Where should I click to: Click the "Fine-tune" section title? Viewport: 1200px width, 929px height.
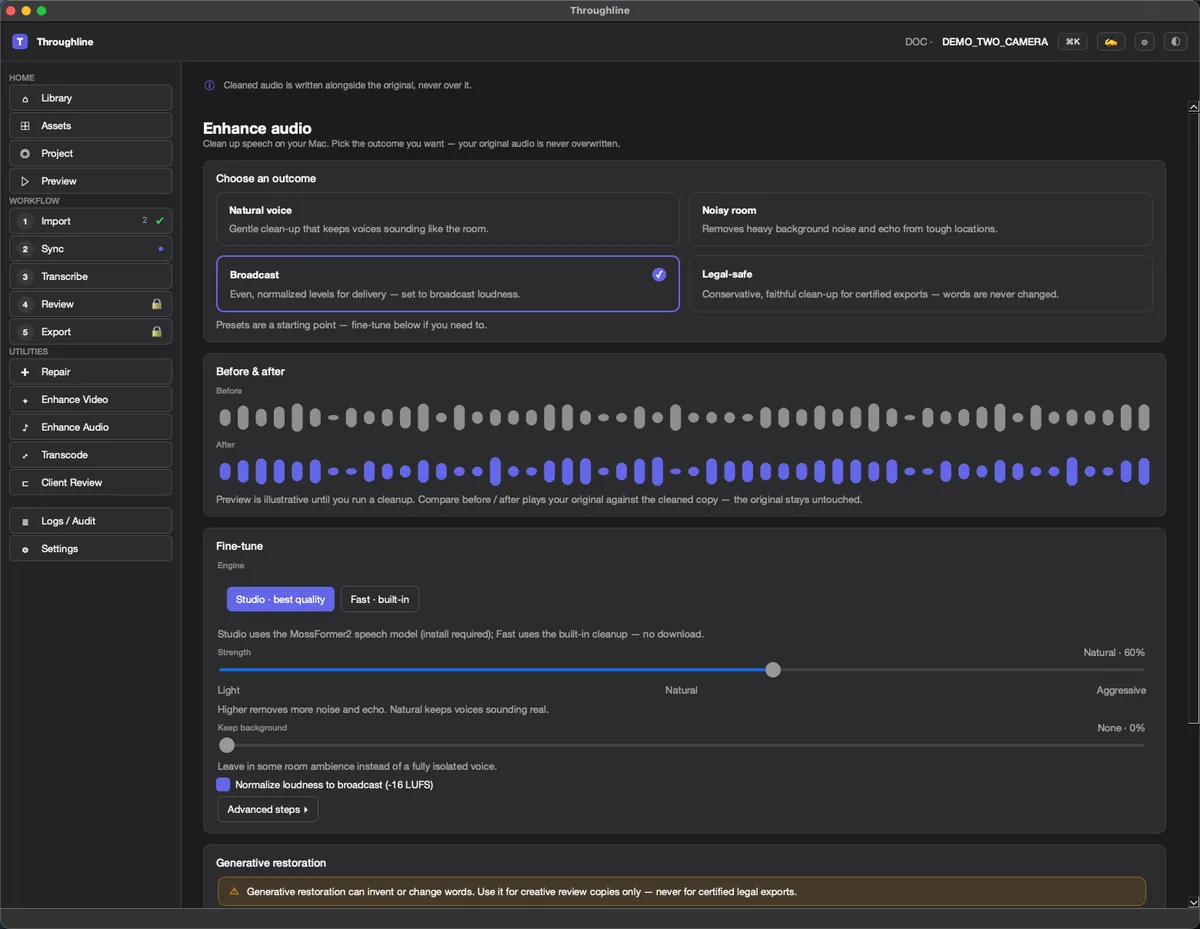click(x=240, y=546)
